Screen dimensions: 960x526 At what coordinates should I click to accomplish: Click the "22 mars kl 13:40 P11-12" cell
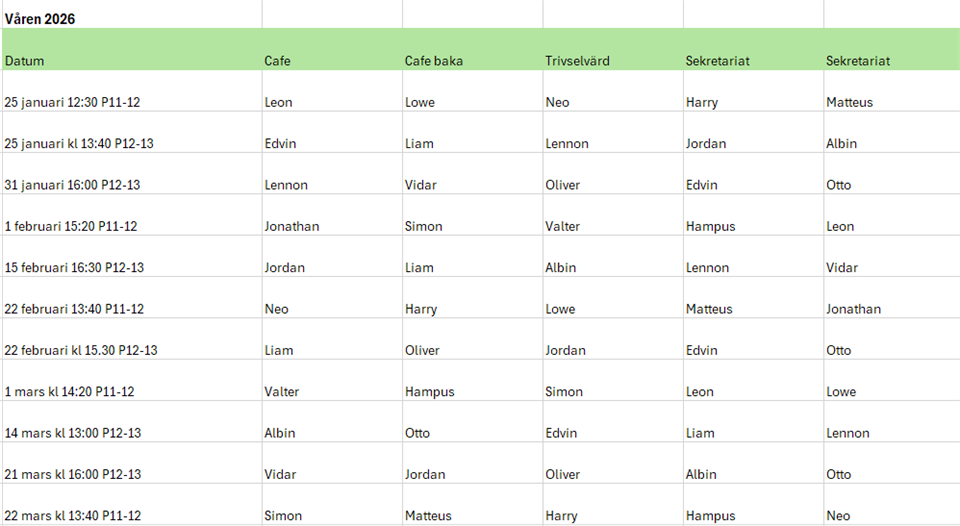tap(72, 516)
